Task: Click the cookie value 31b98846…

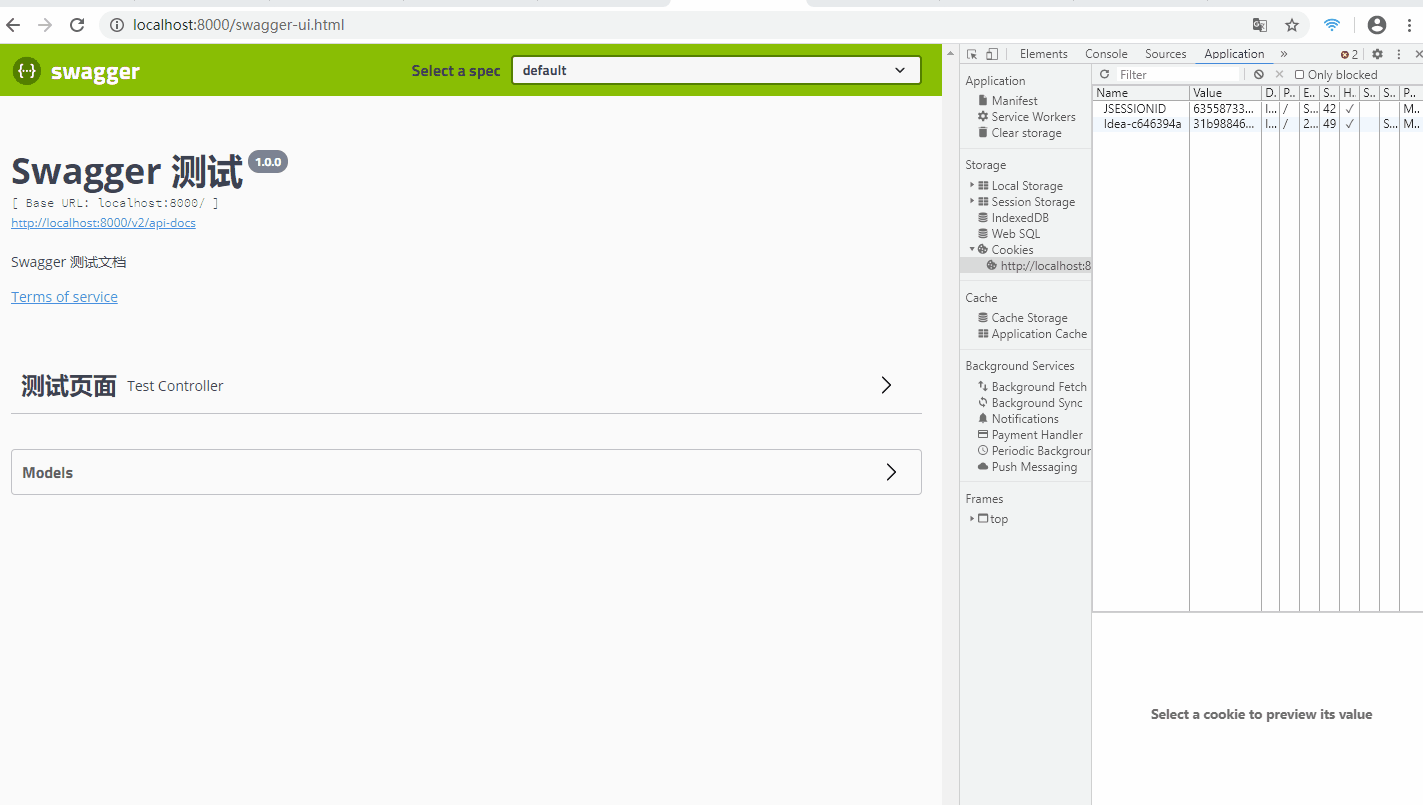Action: point(1223,124)
